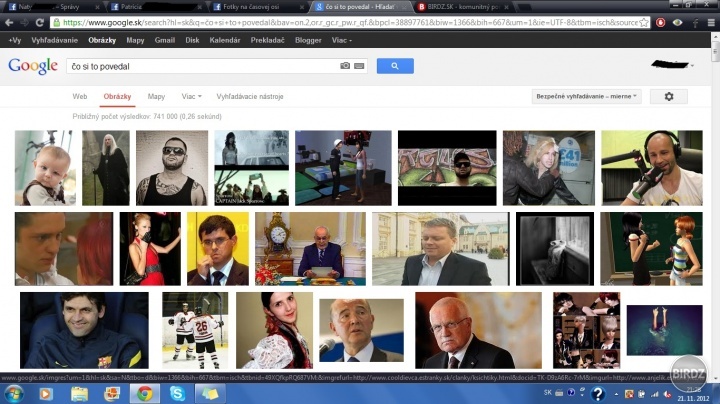Go back with the browser back arrow
This screenshot has height=404, width=720.
[x=9, y=22]
